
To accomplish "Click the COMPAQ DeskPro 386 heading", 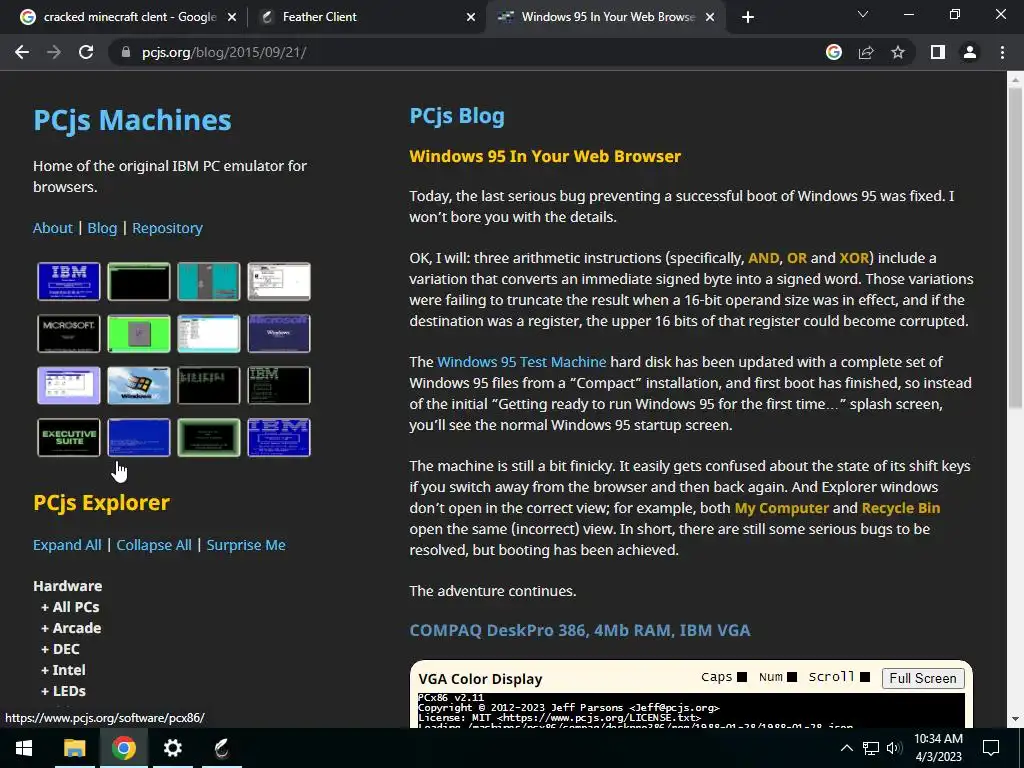I will point(580,630).
